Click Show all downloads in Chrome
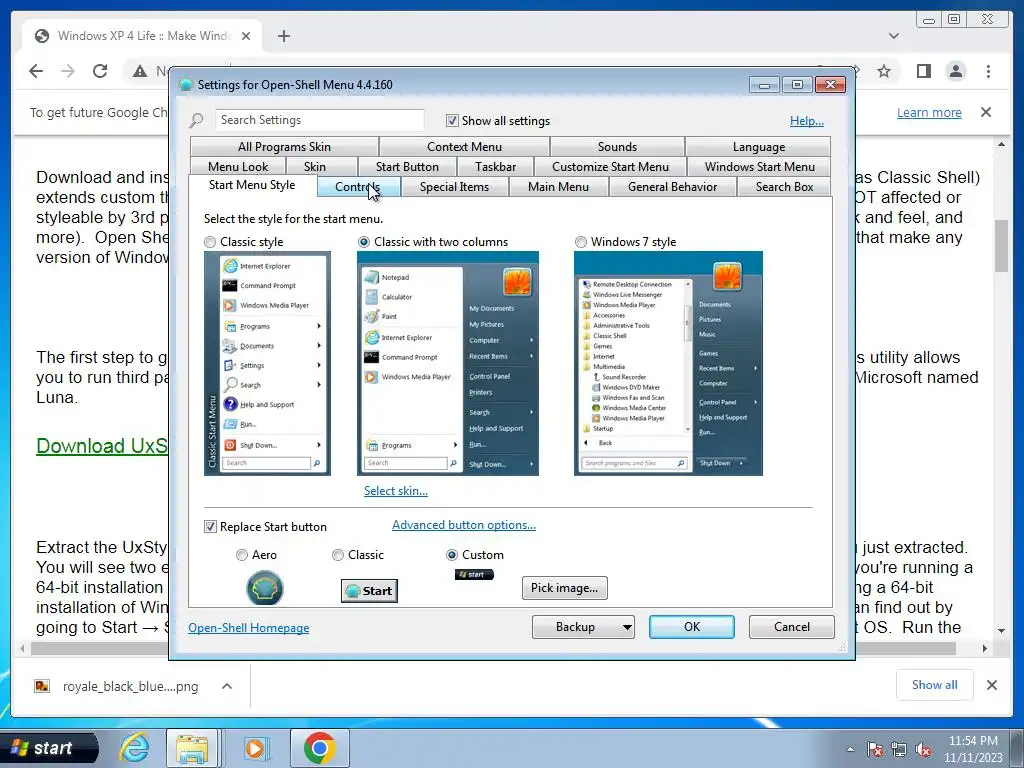 coord(935,685)
